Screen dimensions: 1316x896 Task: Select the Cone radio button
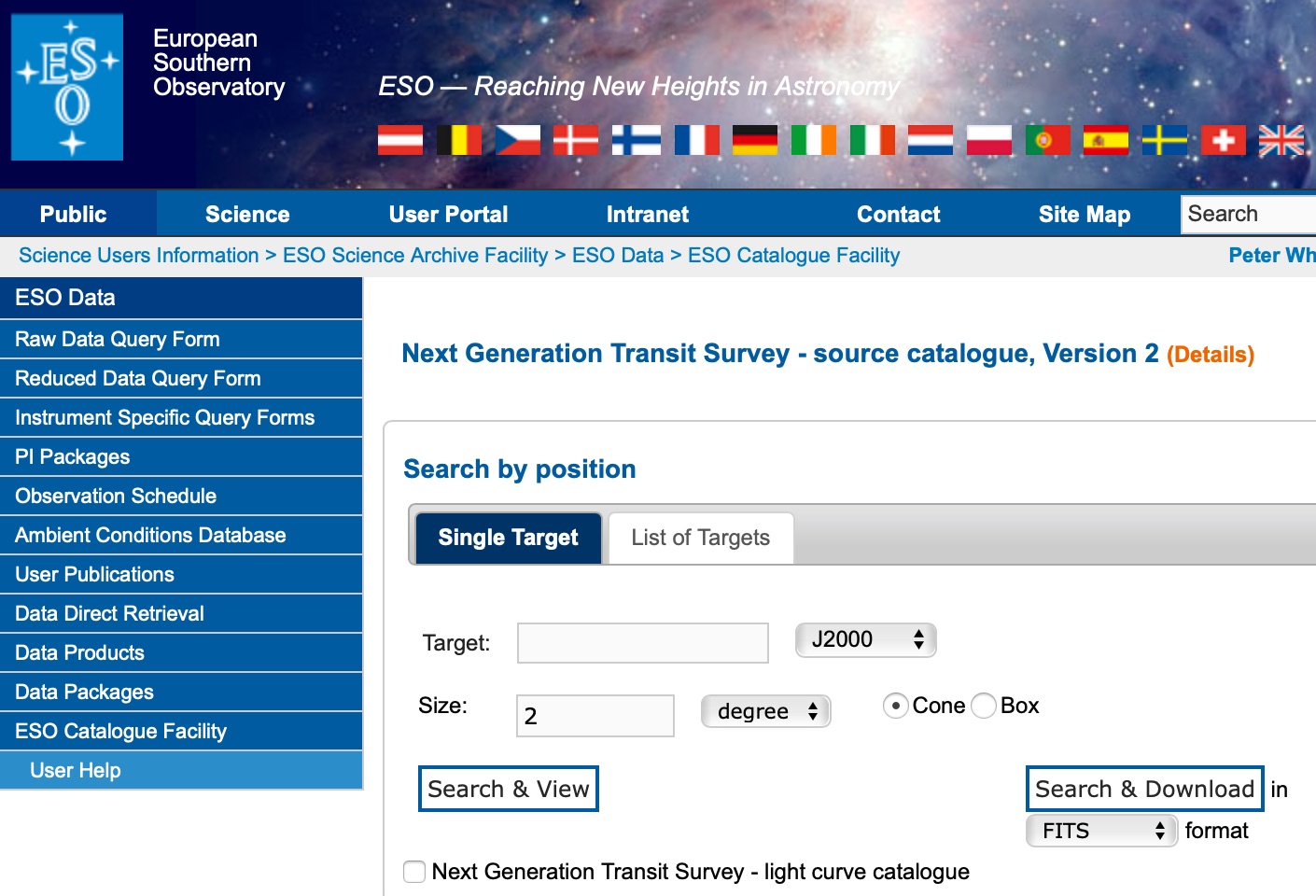[896, 706]
